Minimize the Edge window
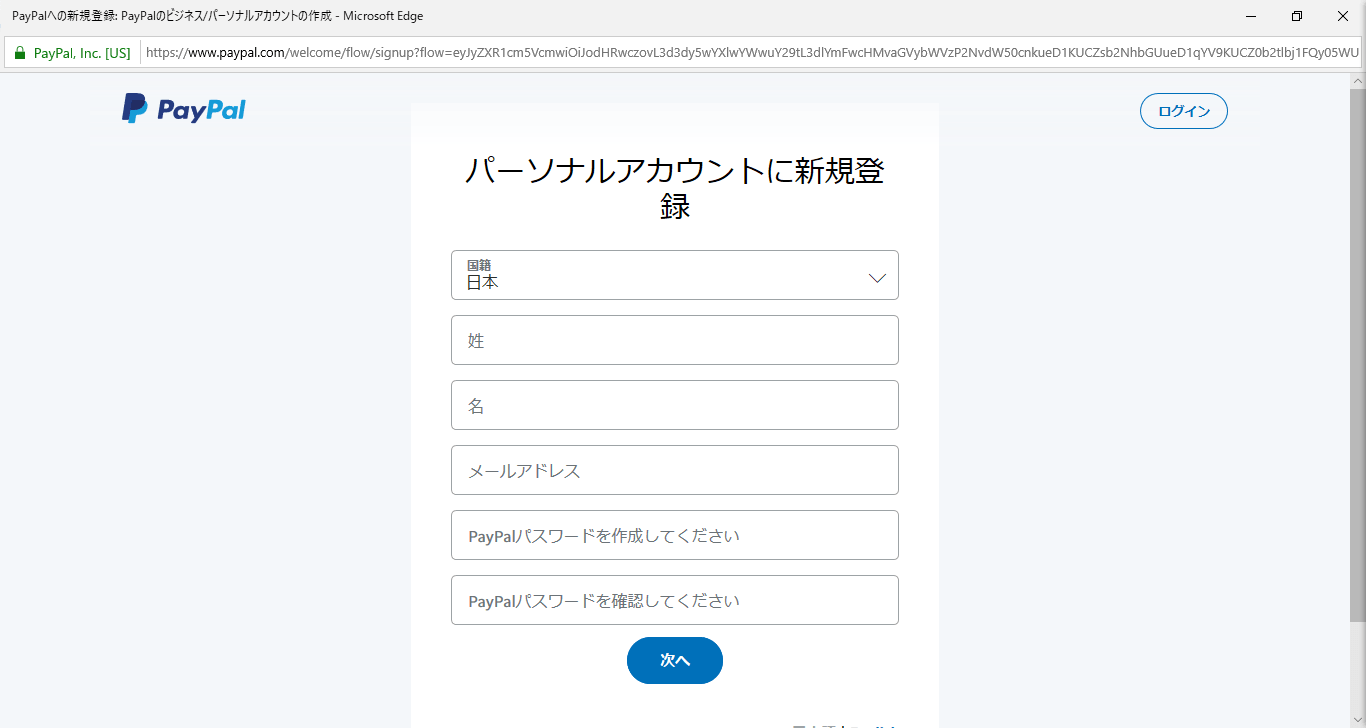The height and width of the screenshot is (728, 1366). point(1251,16)
